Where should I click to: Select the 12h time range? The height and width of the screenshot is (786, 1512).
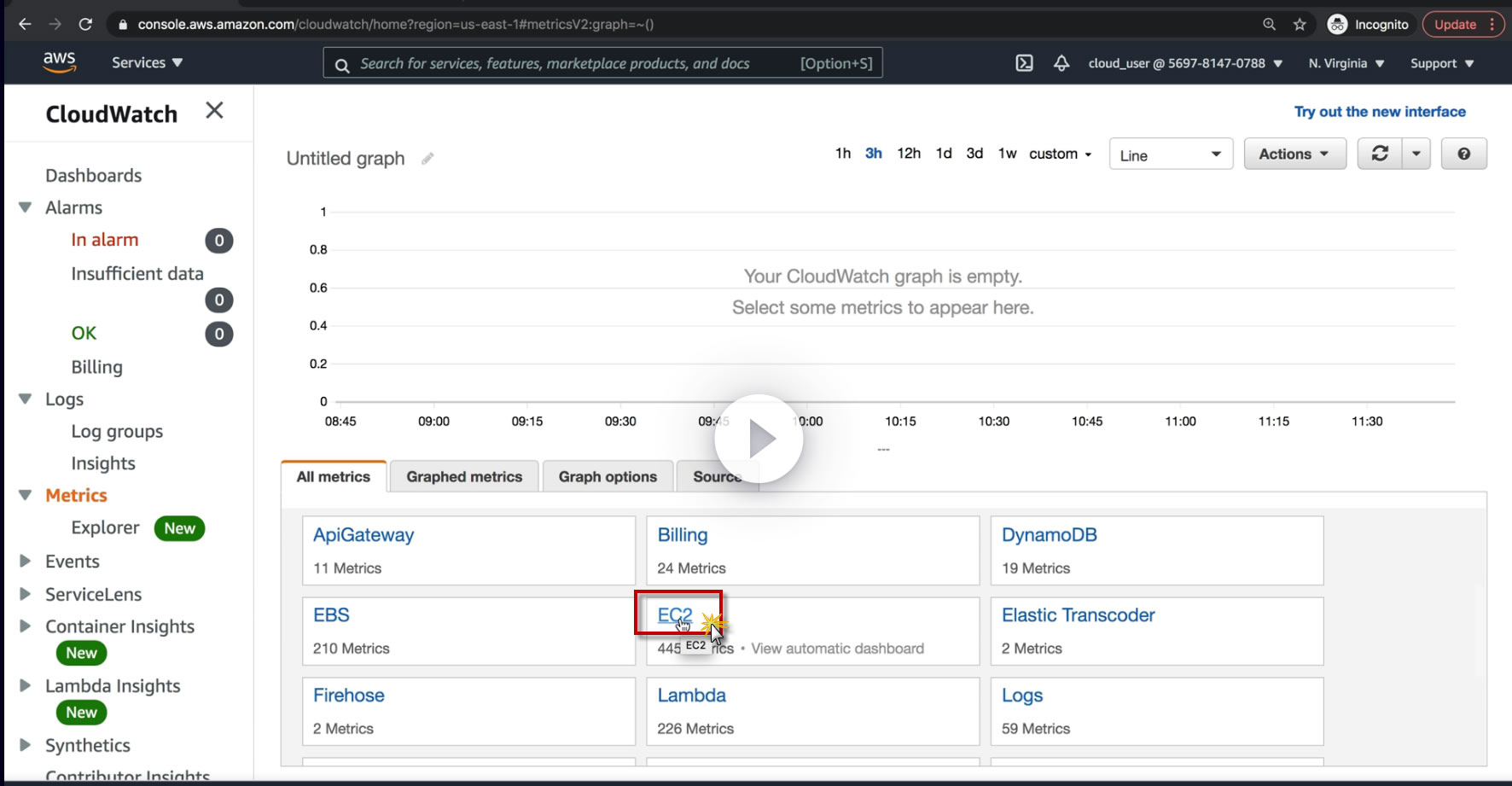(909, 154)
